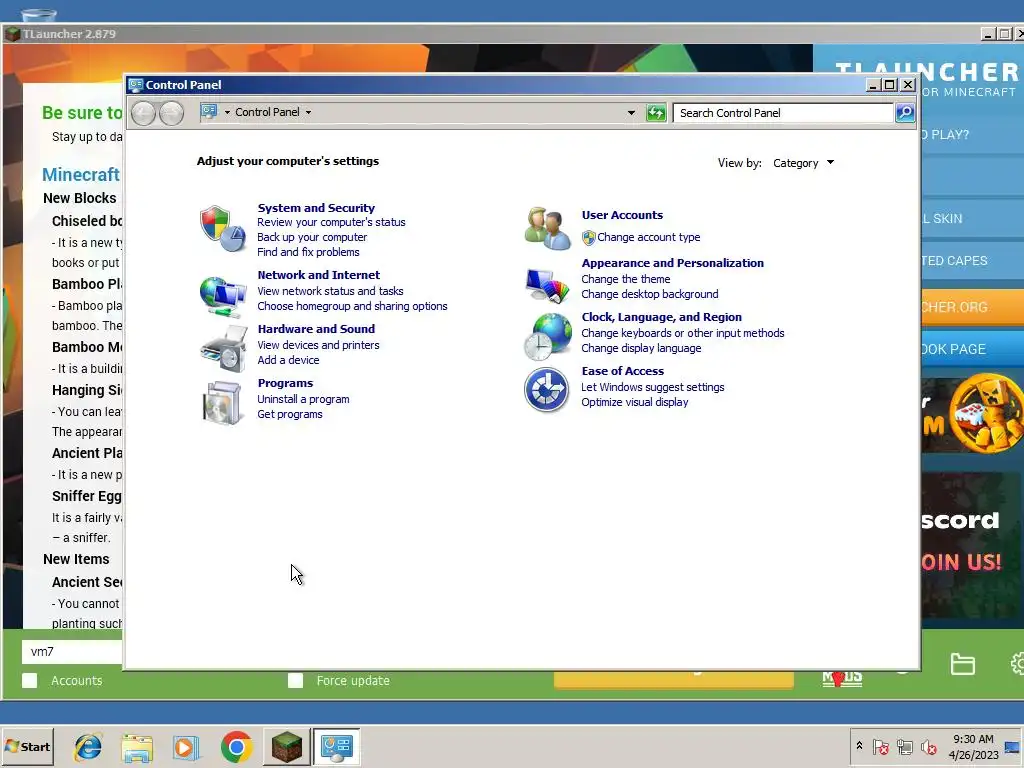Click the Forward navigation arrow button
The image size is (1024, 768).
(171, 113)
